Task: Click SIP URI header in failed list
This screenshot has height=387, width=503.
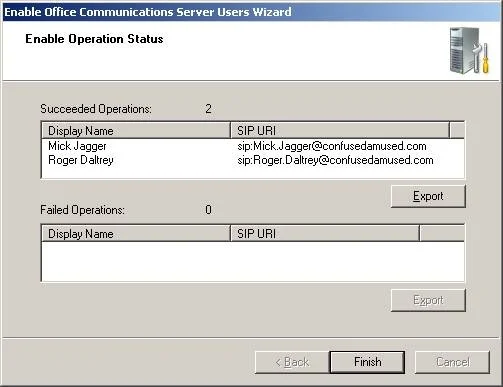Action: (325, 233)
